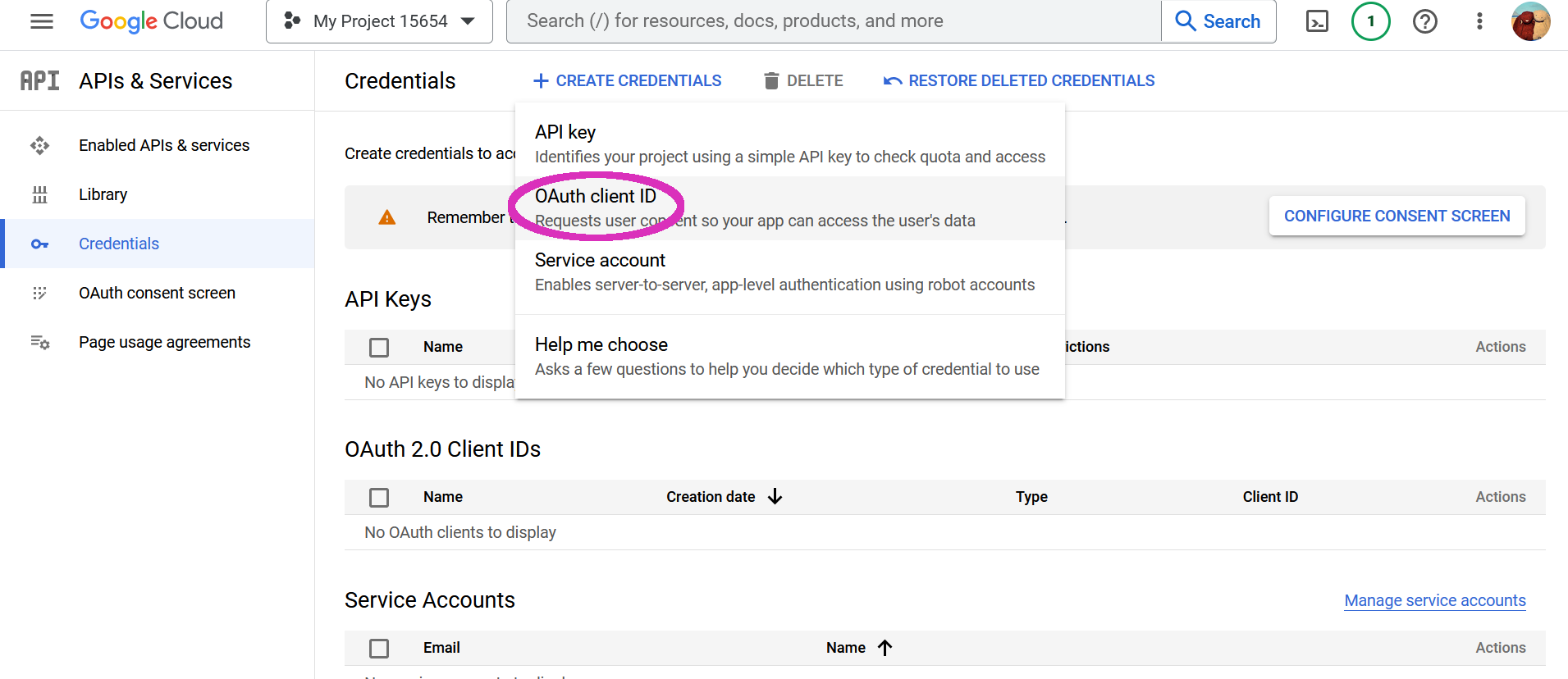Click the OAuth table Type column header
This screenshot has width=1568, height=679.
pyautogui.click(x=1031, y=497)
